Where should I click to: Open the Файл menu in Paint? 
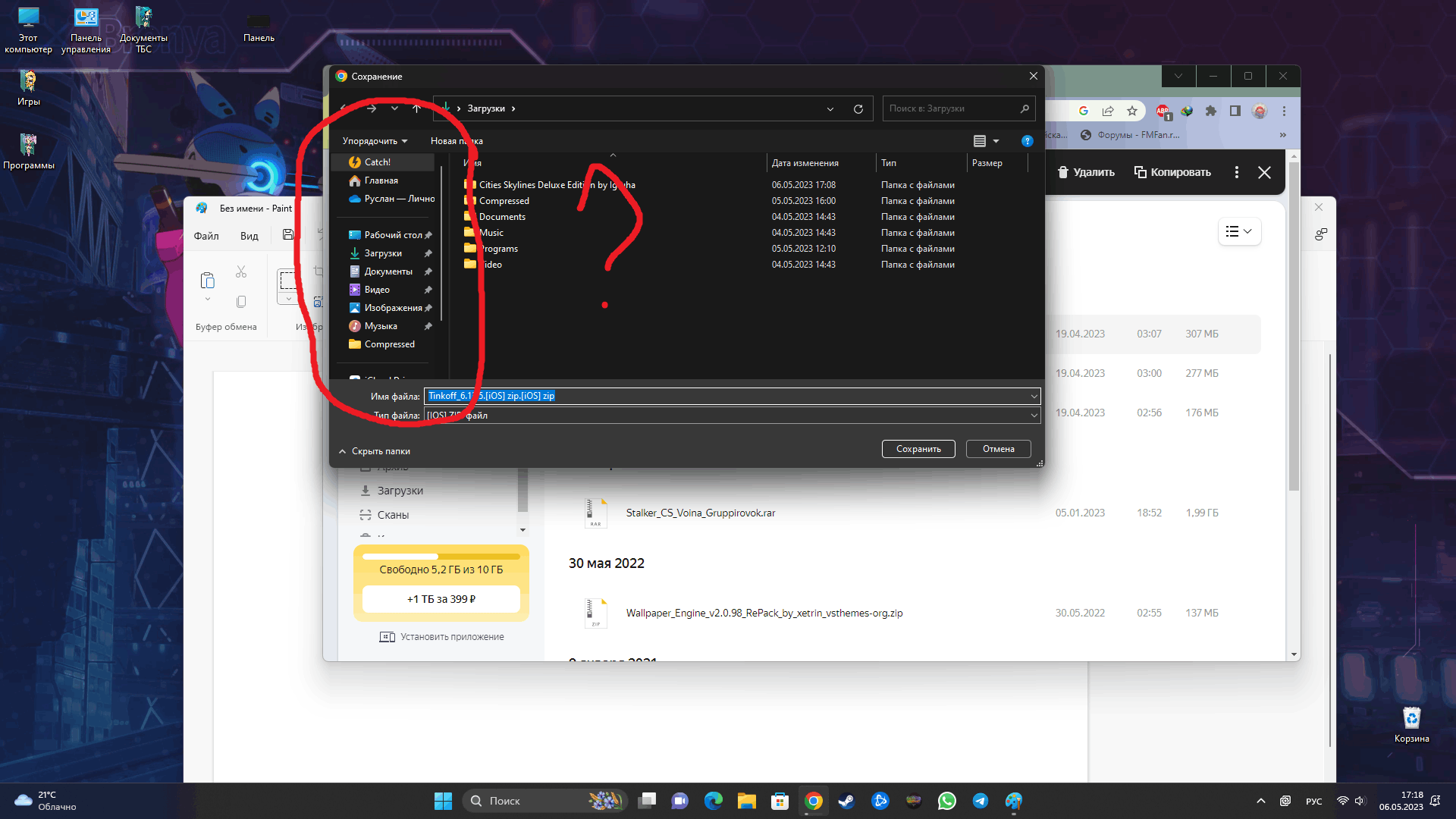tap(206, 236)
